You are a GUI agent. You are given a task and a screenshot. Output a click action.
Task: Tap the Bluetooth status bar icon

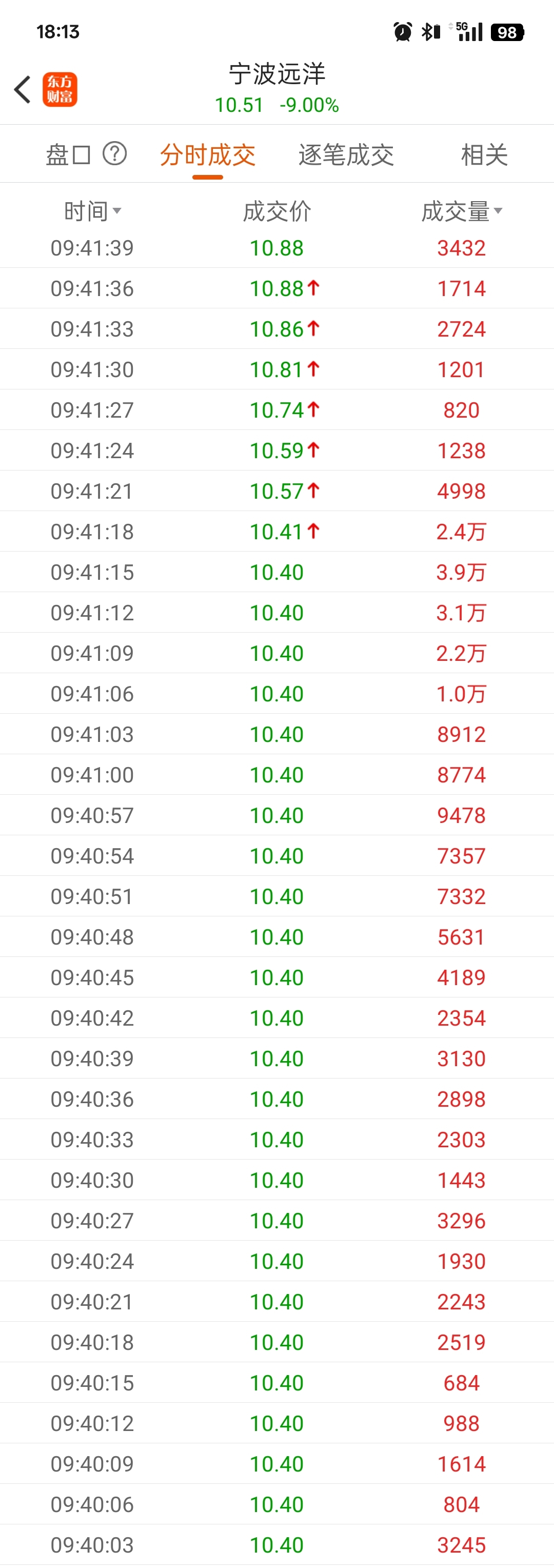431,32
